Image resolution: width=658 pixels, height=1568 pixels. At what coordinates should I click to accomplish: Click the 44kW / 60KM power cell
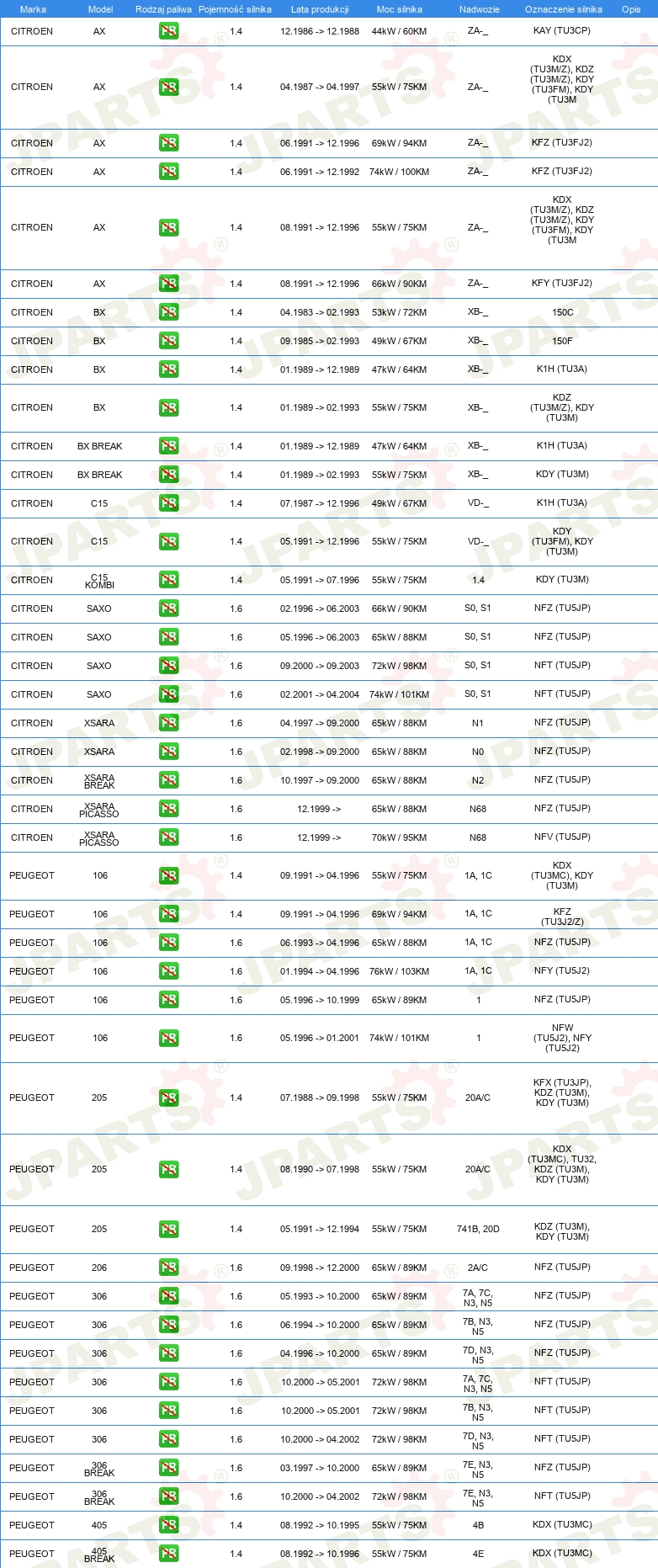[x=399, y=31]
